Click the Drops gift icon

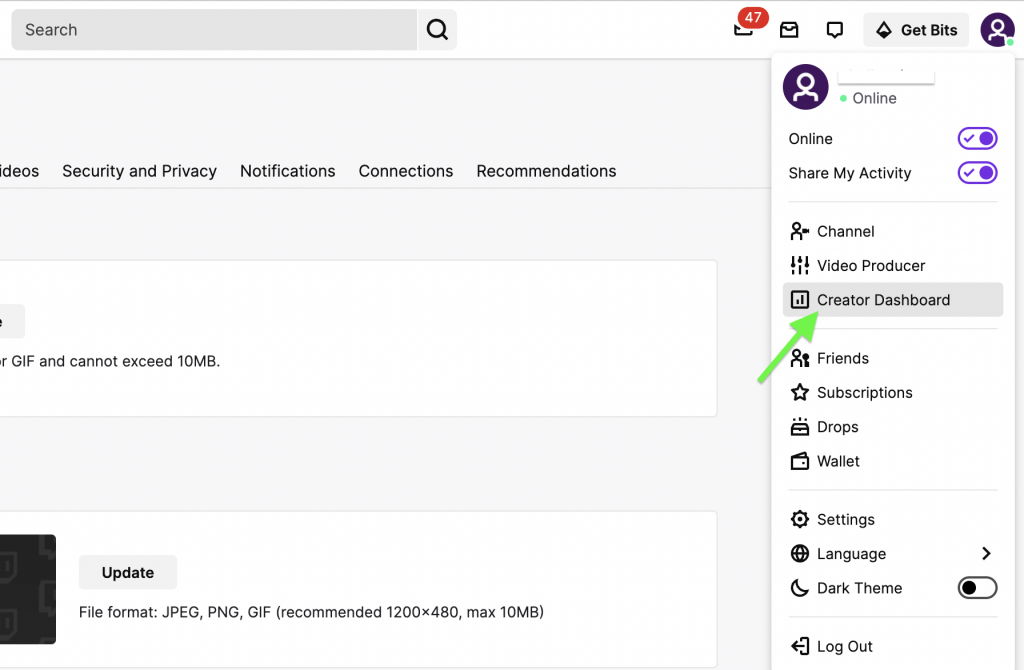coord(799,427)
